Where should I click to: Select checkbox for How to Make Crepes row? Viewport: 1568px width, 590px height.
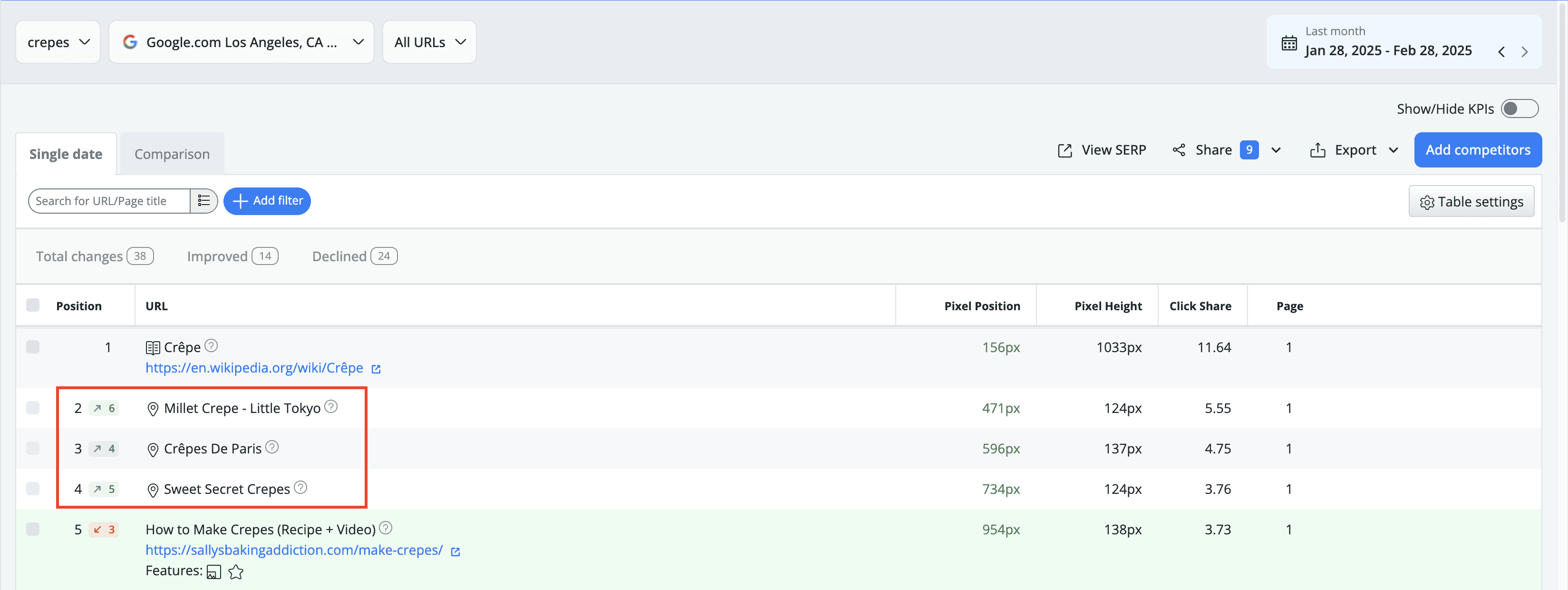click(x=33, y=529)
